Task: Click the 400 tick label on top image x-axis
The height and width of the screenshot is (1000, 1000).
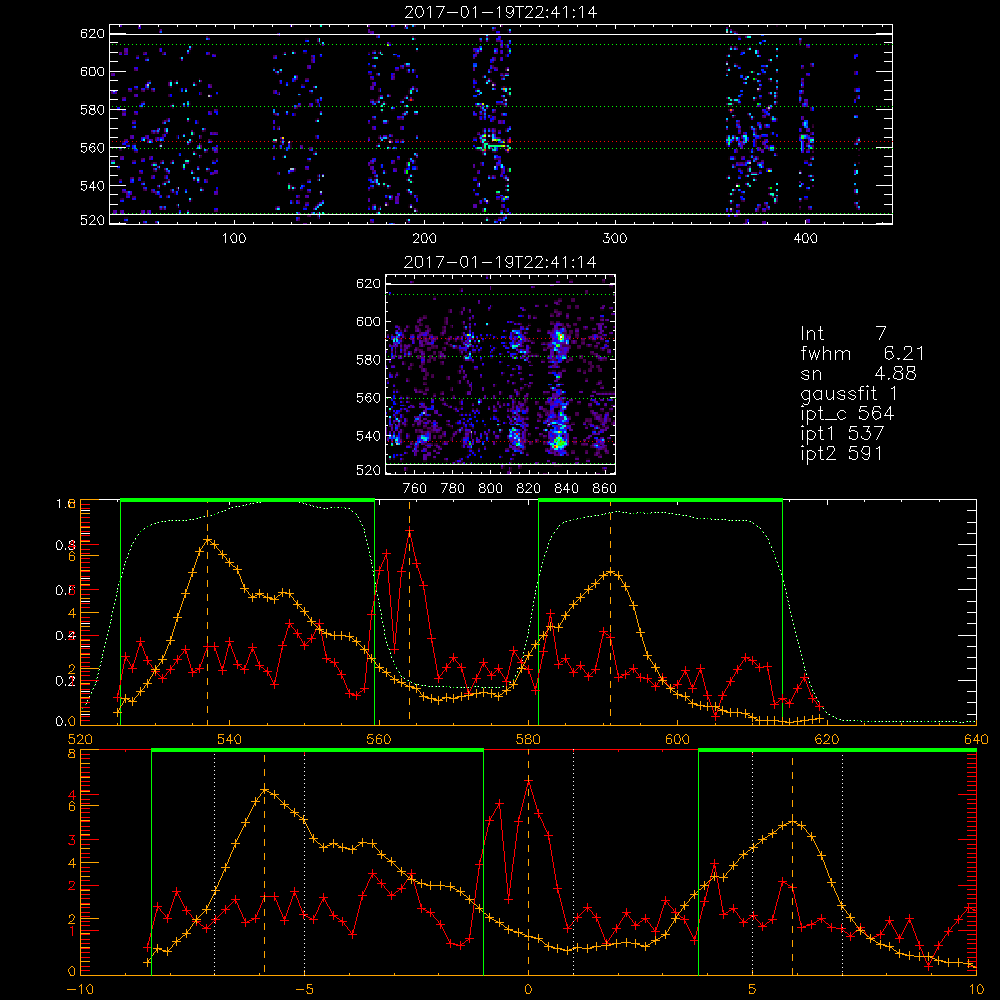Action: 805,239
